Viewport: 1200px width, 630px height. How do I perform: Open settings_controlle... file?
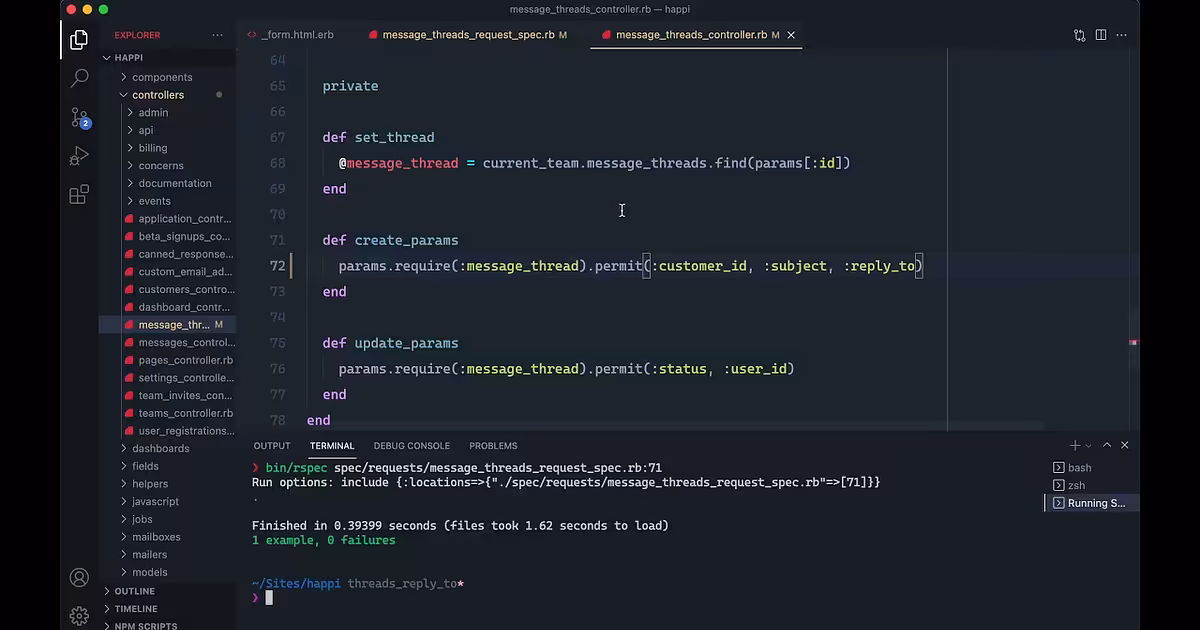tap(186, 378)
